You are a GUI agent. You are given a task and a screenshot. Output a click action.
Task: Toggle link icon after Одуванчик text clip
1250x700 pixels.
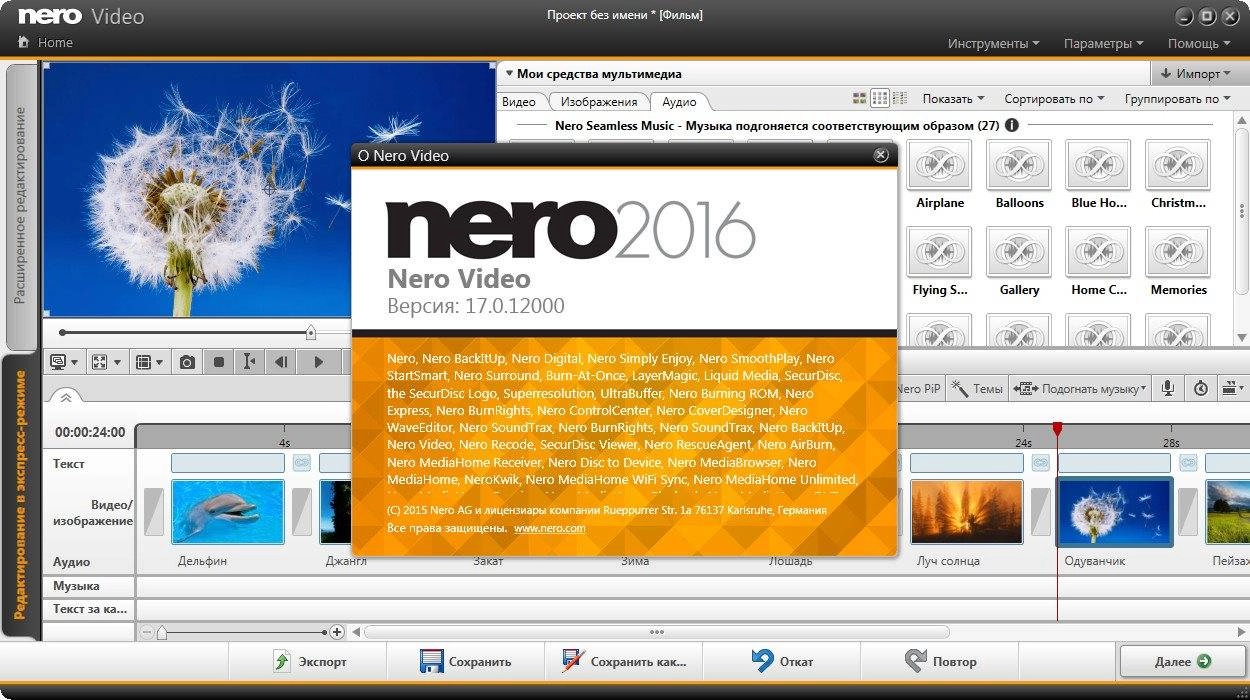[1188, 463]
